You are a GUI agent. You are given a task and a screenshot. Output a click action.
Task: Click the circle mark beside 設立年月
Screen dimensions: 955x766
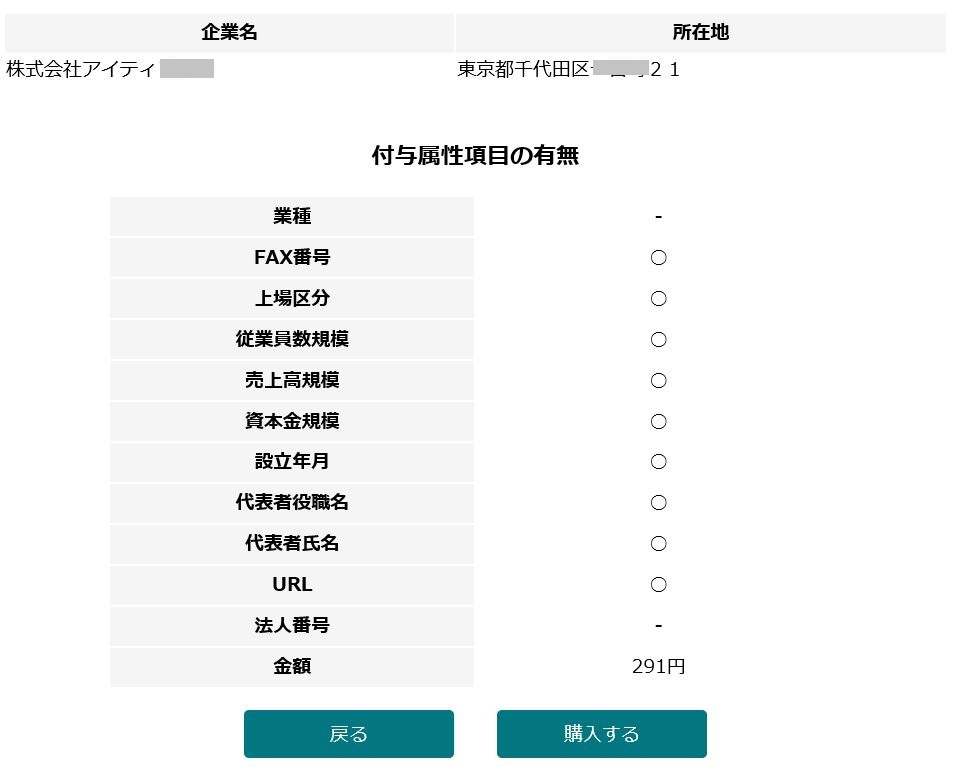coord(658,462)
